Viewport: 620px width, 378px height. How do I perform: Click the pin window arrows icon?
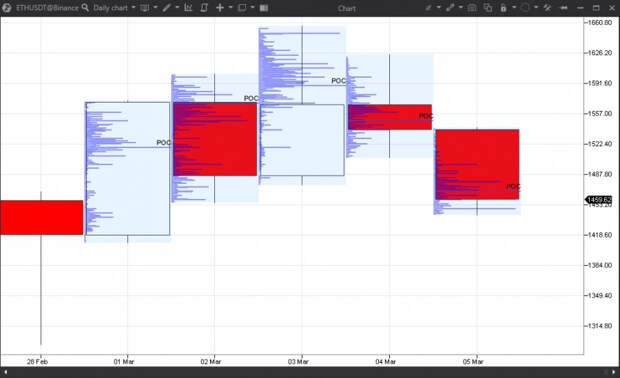(x=564, y=8)
